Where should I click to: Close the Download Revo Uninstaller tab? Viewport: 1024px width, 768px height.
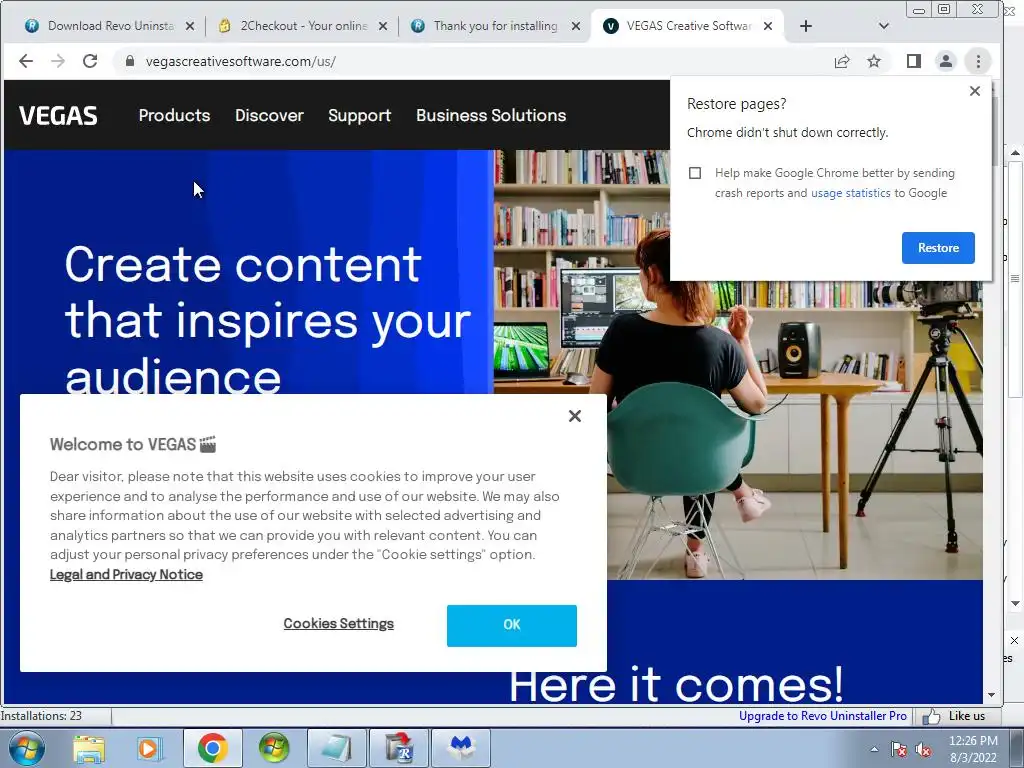point(189,26)
